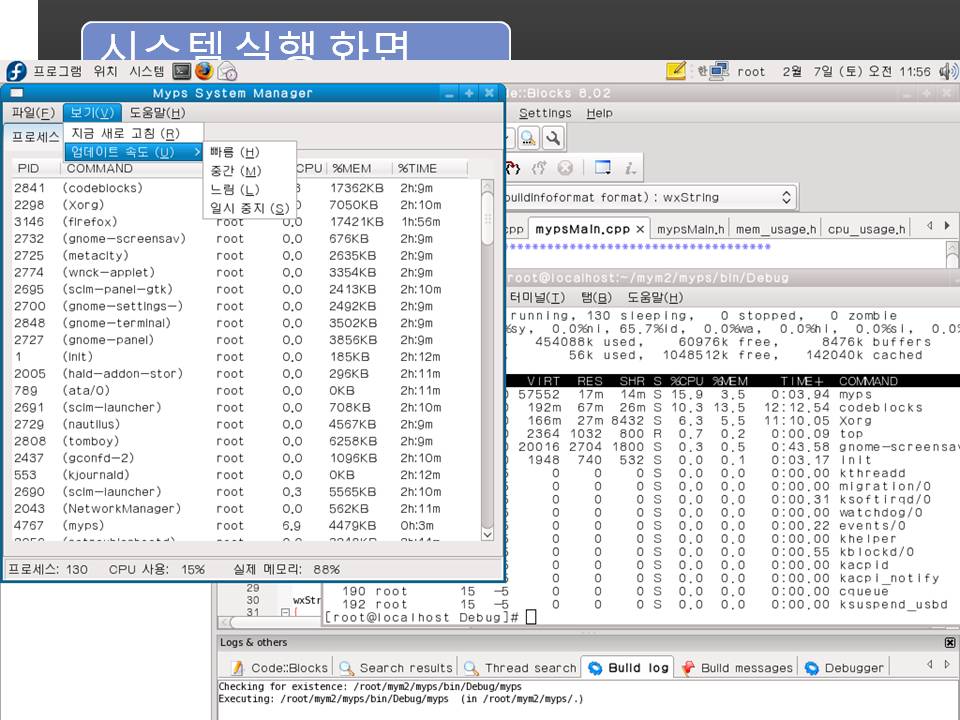Viewport: 960px width, 720px height.
Task: Click the log tabs left arrow
Action: click(929, 664)
